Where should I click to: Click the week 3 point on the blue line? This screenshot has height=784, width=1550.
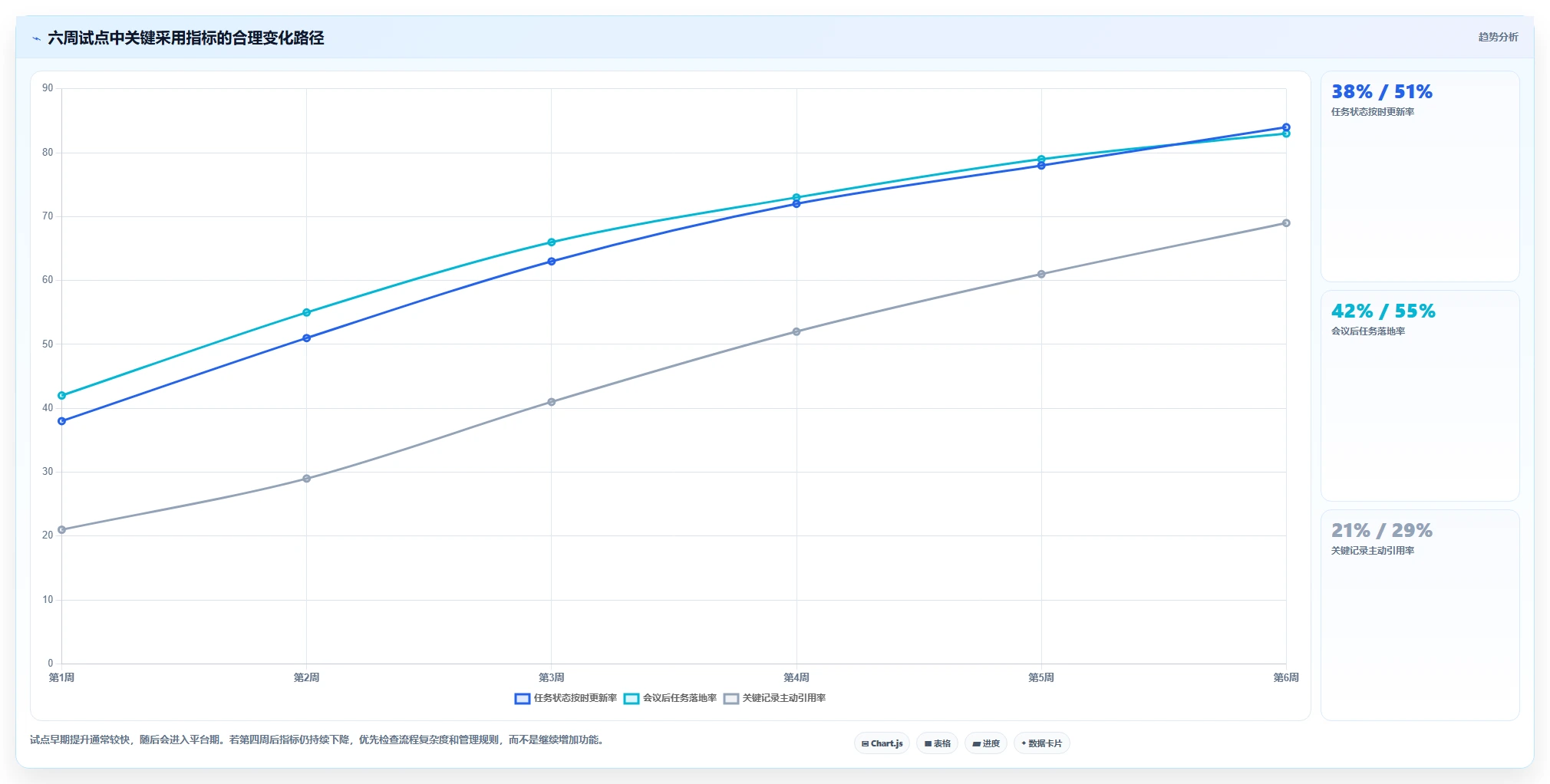tap(551, 262)
